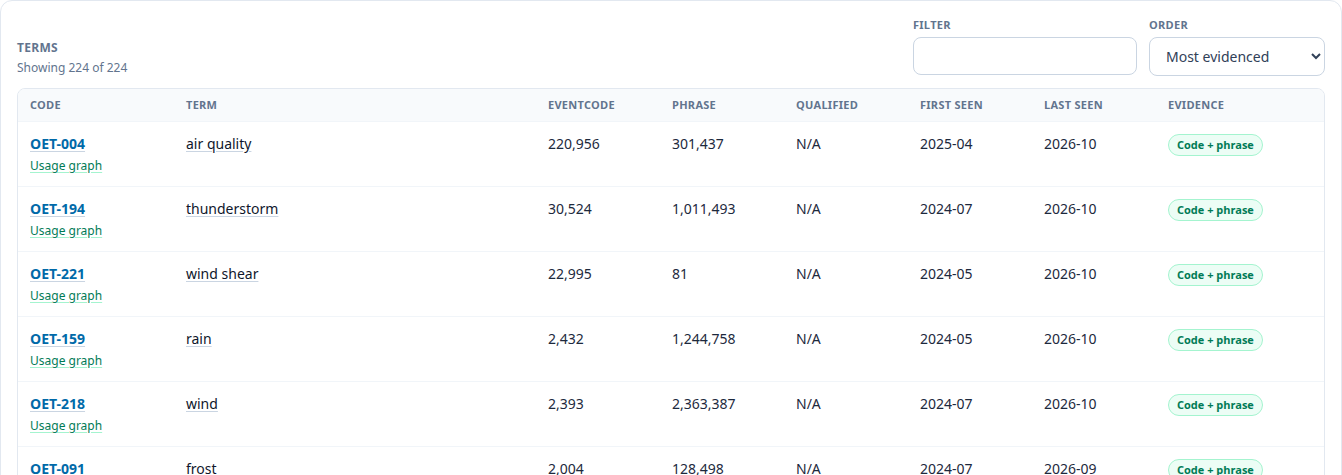Click phrase count 301,437
Screen dimensions: 1342x475
698,144
